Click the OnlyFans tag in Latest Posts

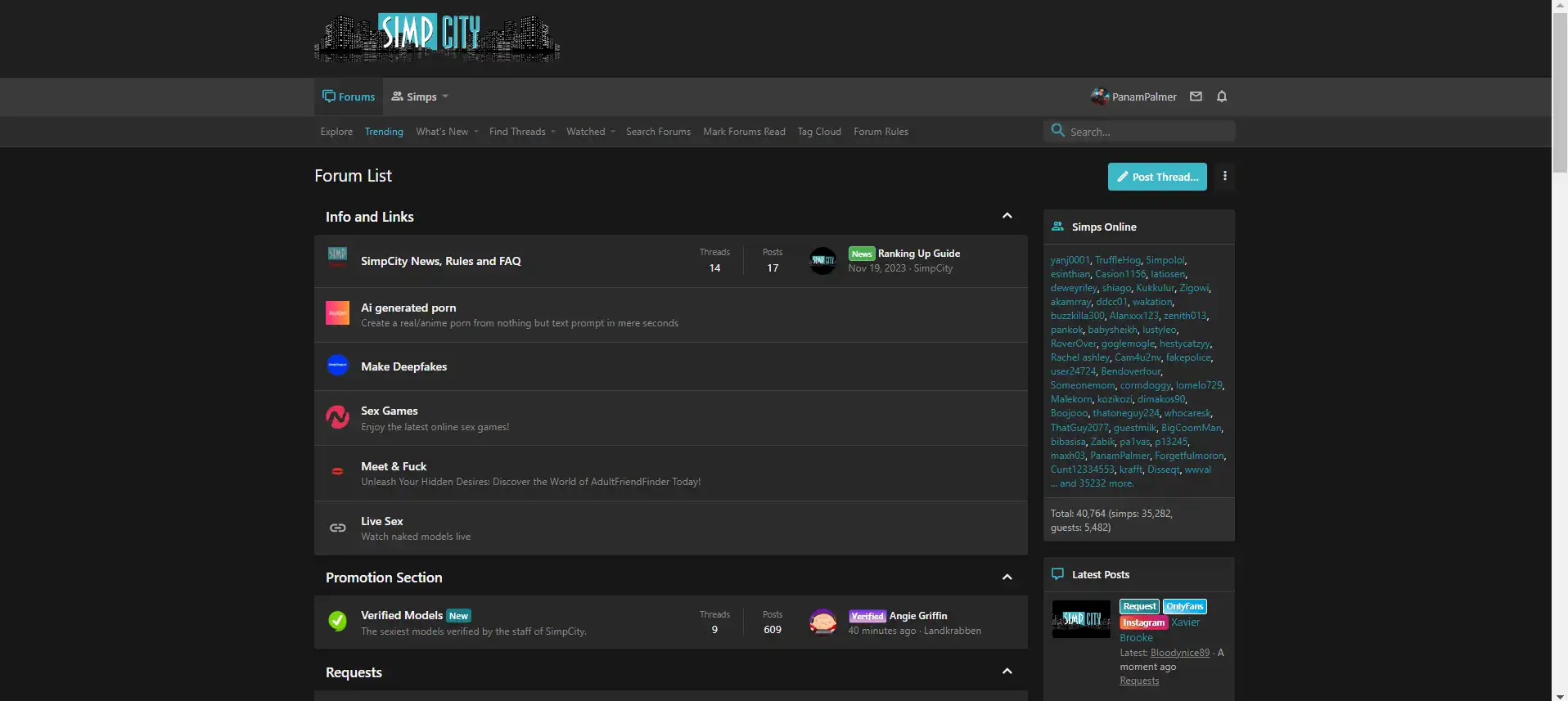[x=1185, y=606]
